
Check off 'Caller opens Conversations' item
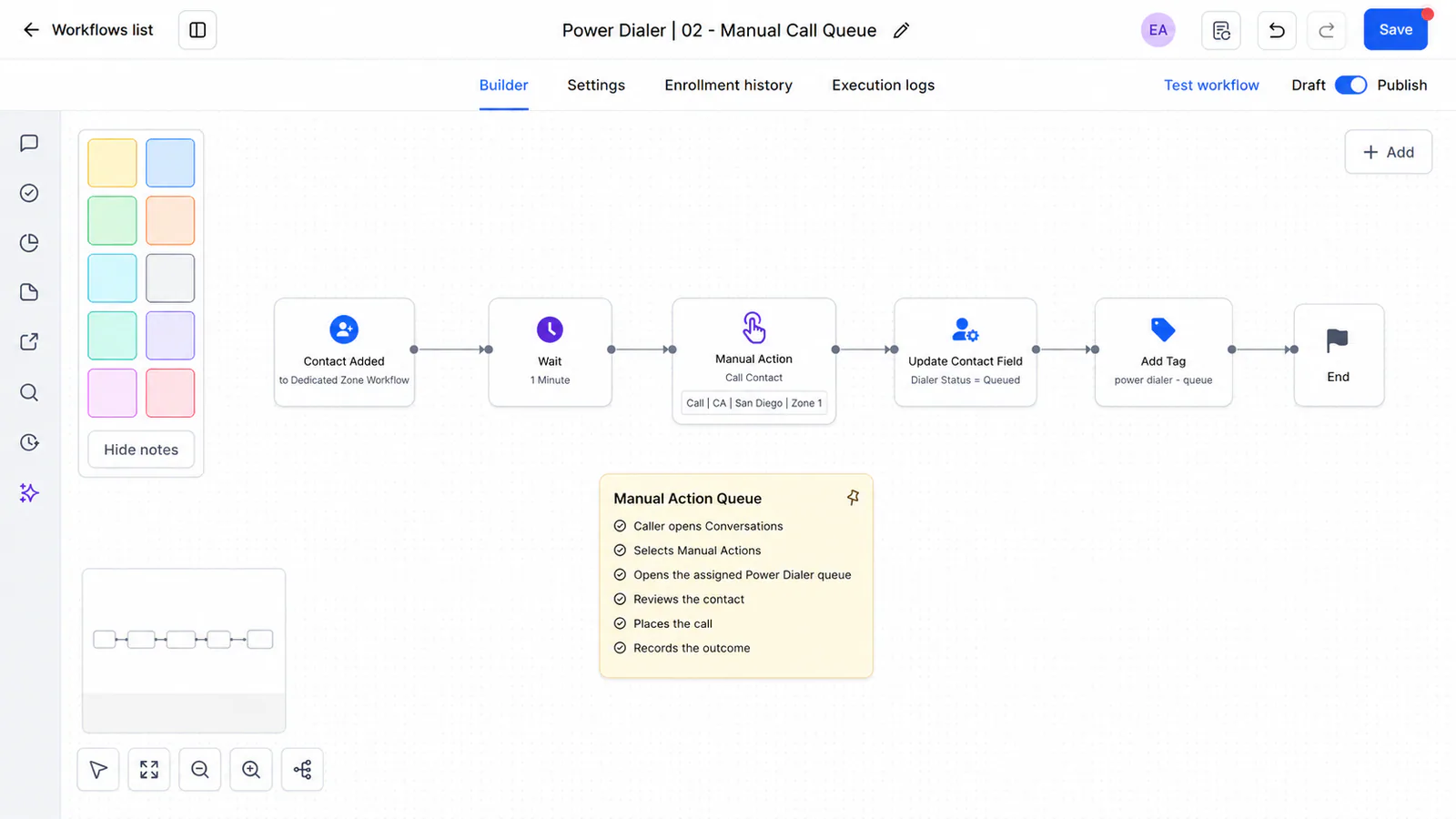(x=620, y=526)
